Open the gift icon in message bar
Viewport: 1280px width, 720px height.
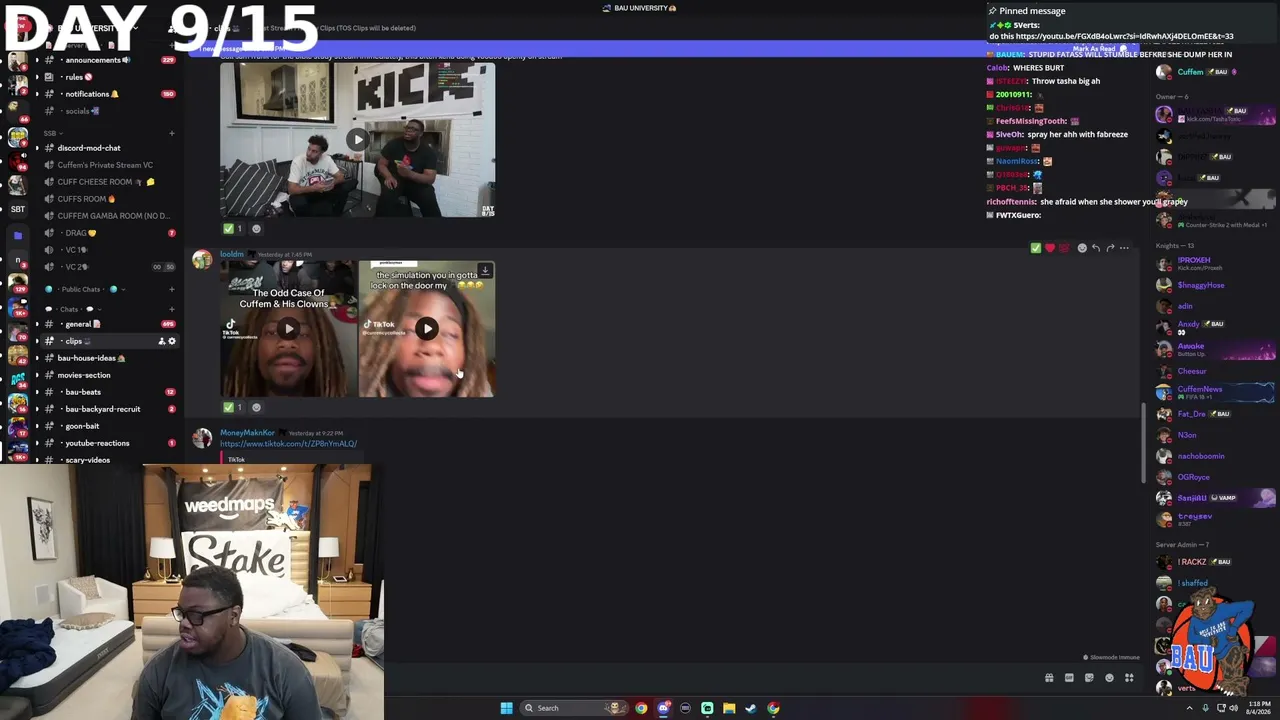(1049, 678)
